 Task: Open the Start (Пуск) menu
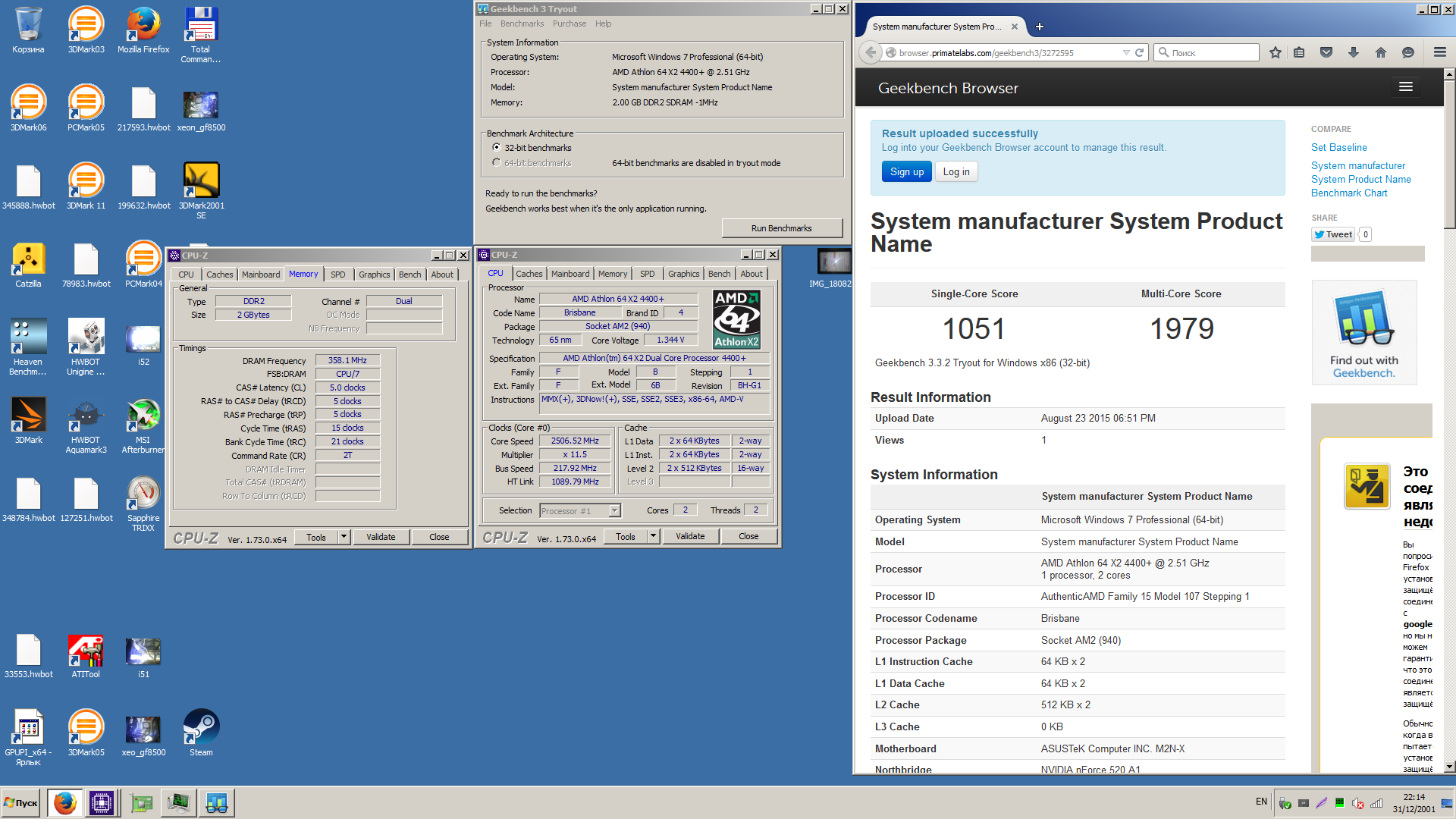pyautogui.click(x=21, y=802)
